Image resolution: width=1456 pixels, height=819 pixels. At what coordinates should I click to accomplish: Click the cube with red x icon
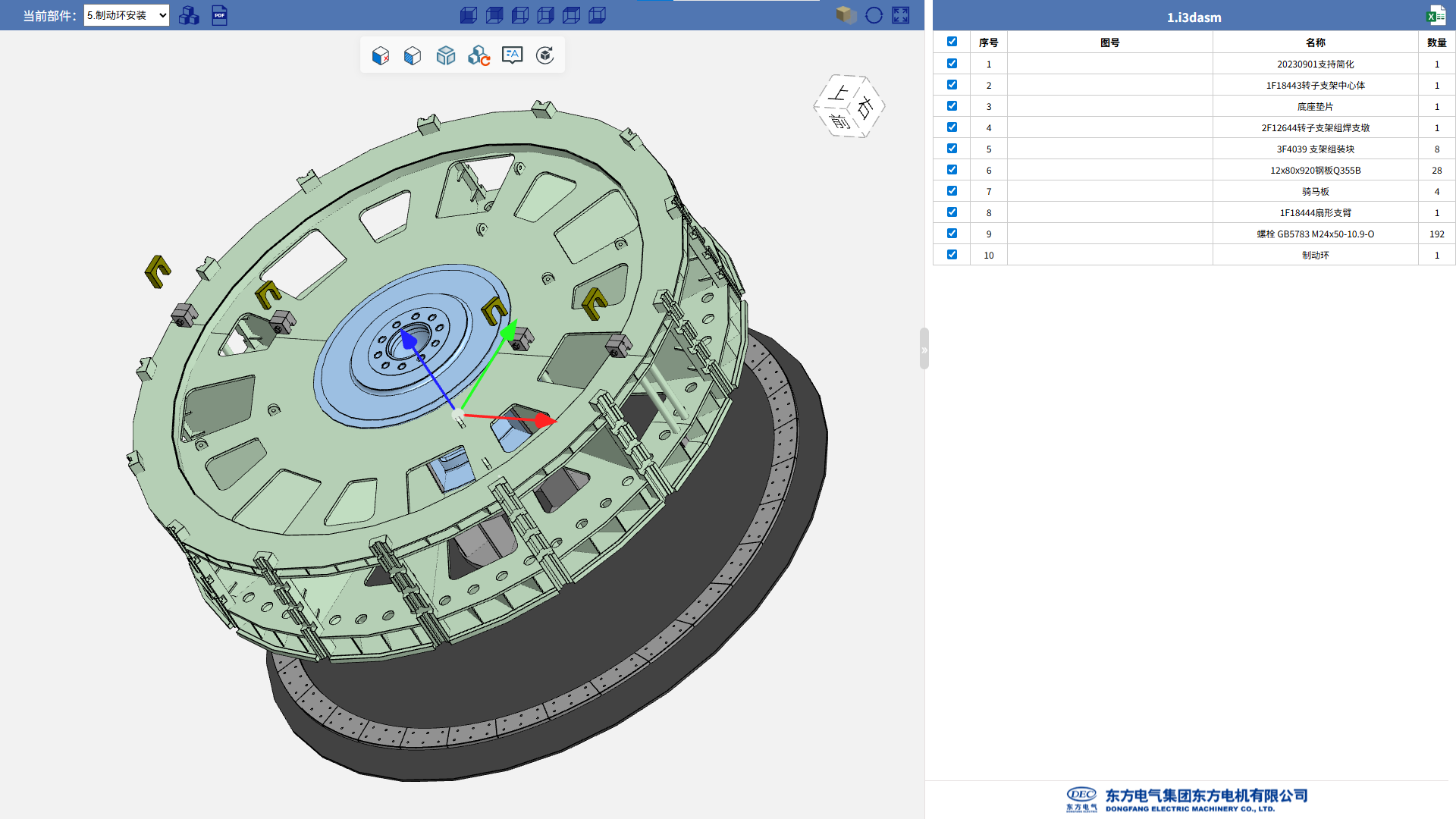[381, 55]
